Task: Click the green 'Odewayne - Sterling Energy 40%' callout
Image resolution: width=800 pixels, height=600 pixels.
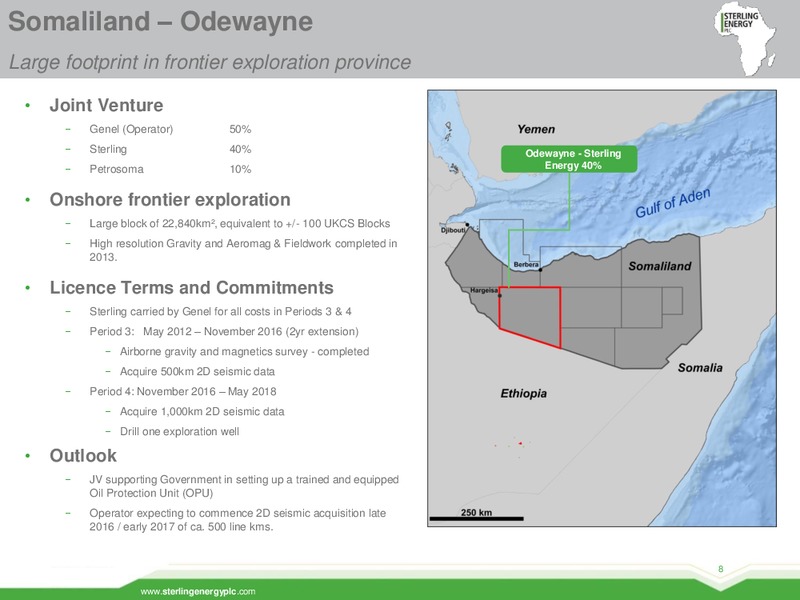Action: coord(569,159)
